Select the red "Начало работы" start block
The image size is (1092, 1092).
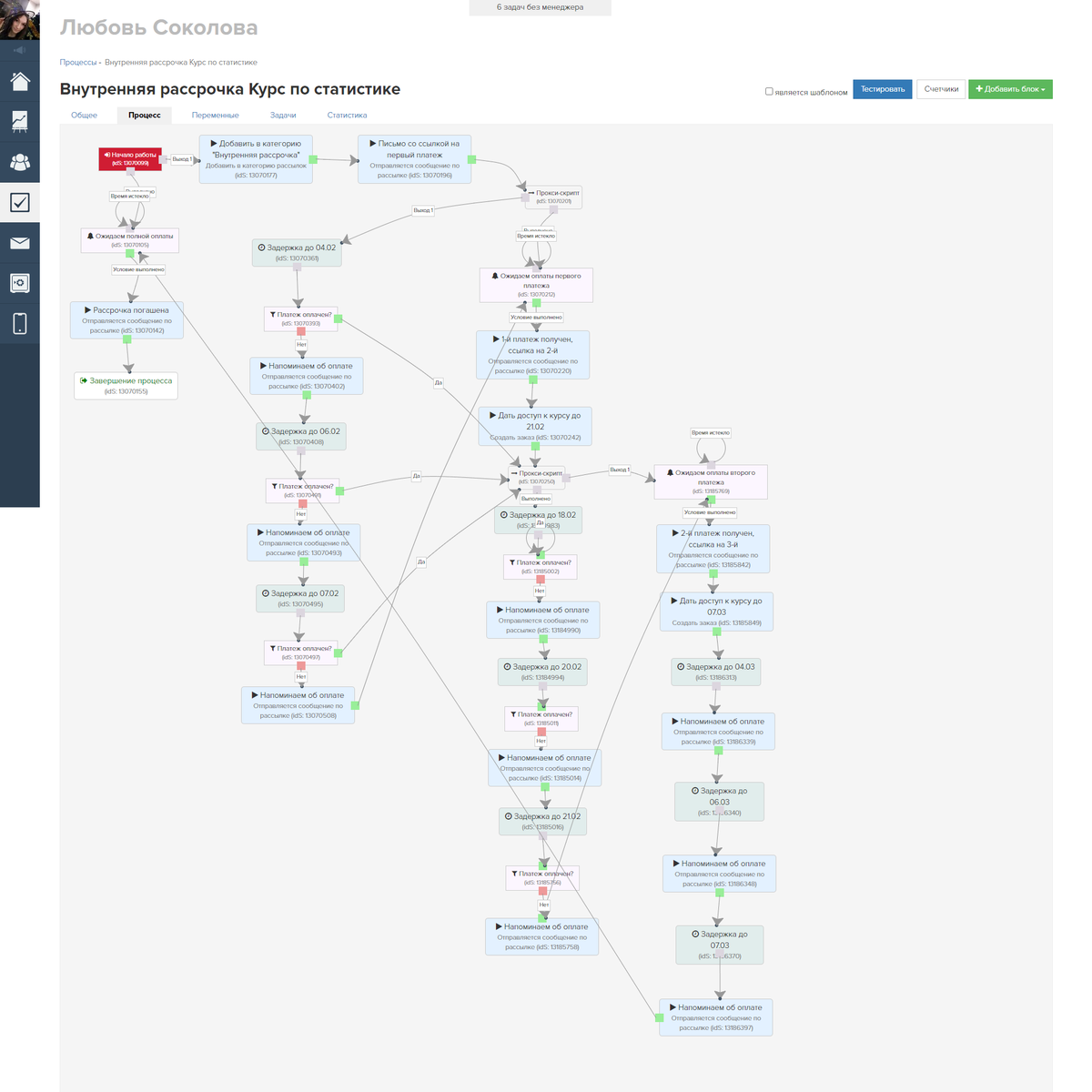tap(130, 159)
